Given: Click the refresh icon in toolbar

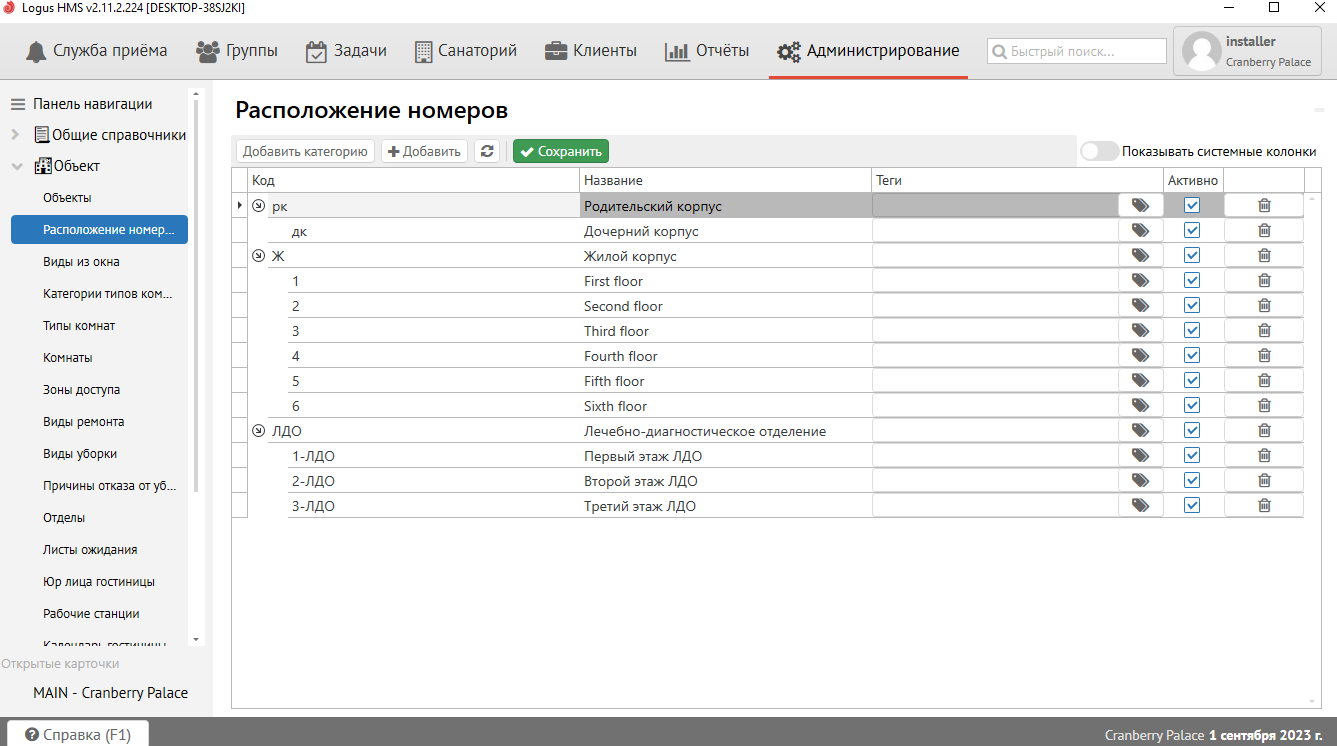Looking at the screenshot, I should pyautogui.click(x=487, y=151).
